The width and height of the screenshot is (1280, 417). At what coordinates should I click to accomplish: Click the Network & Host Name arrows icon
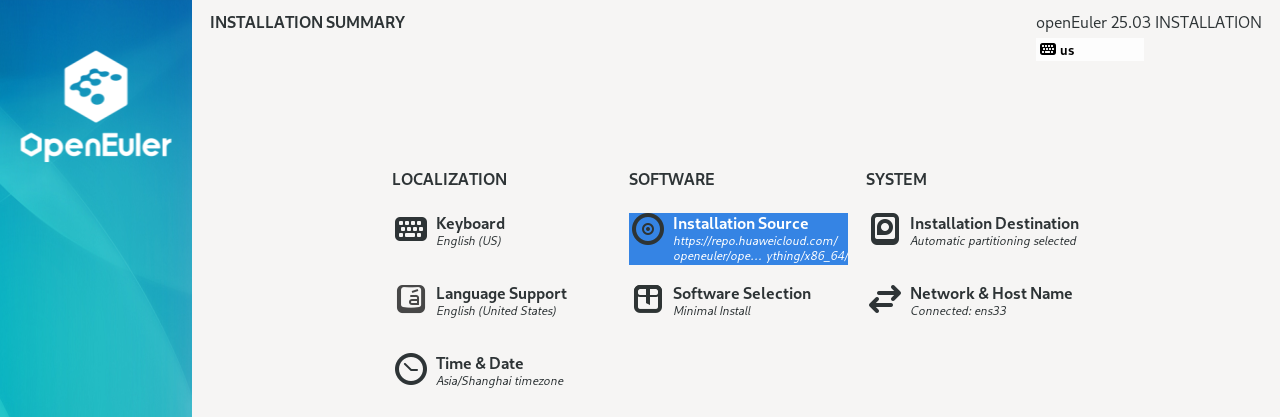(885, 299)
